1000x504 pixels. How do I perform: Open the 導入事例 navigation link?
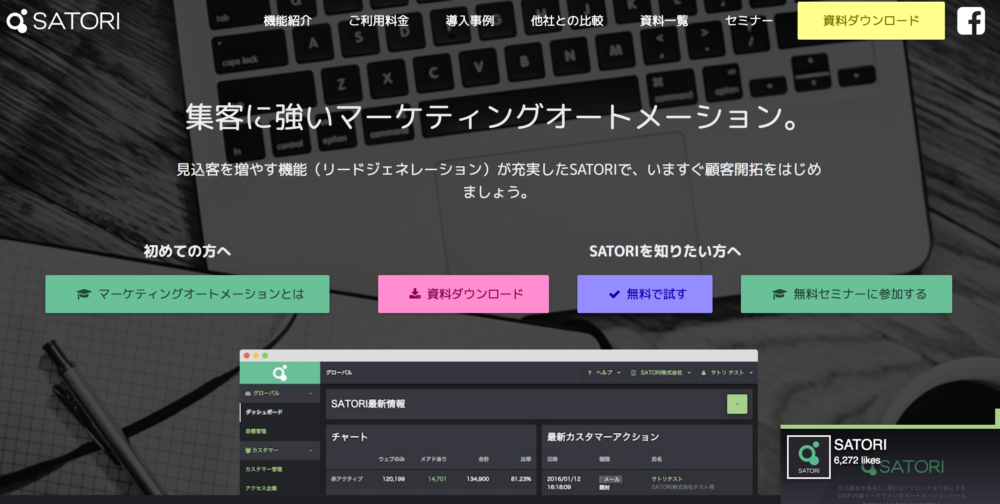(x=470, y=21)
